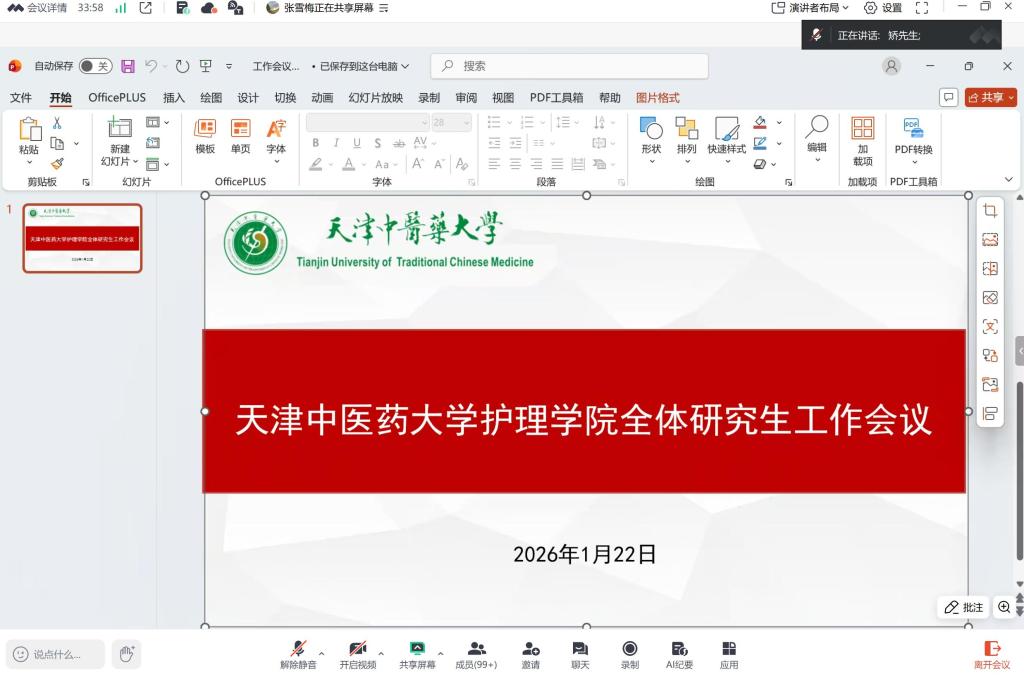Click the Format Painter brush icon

pos(57,164)
